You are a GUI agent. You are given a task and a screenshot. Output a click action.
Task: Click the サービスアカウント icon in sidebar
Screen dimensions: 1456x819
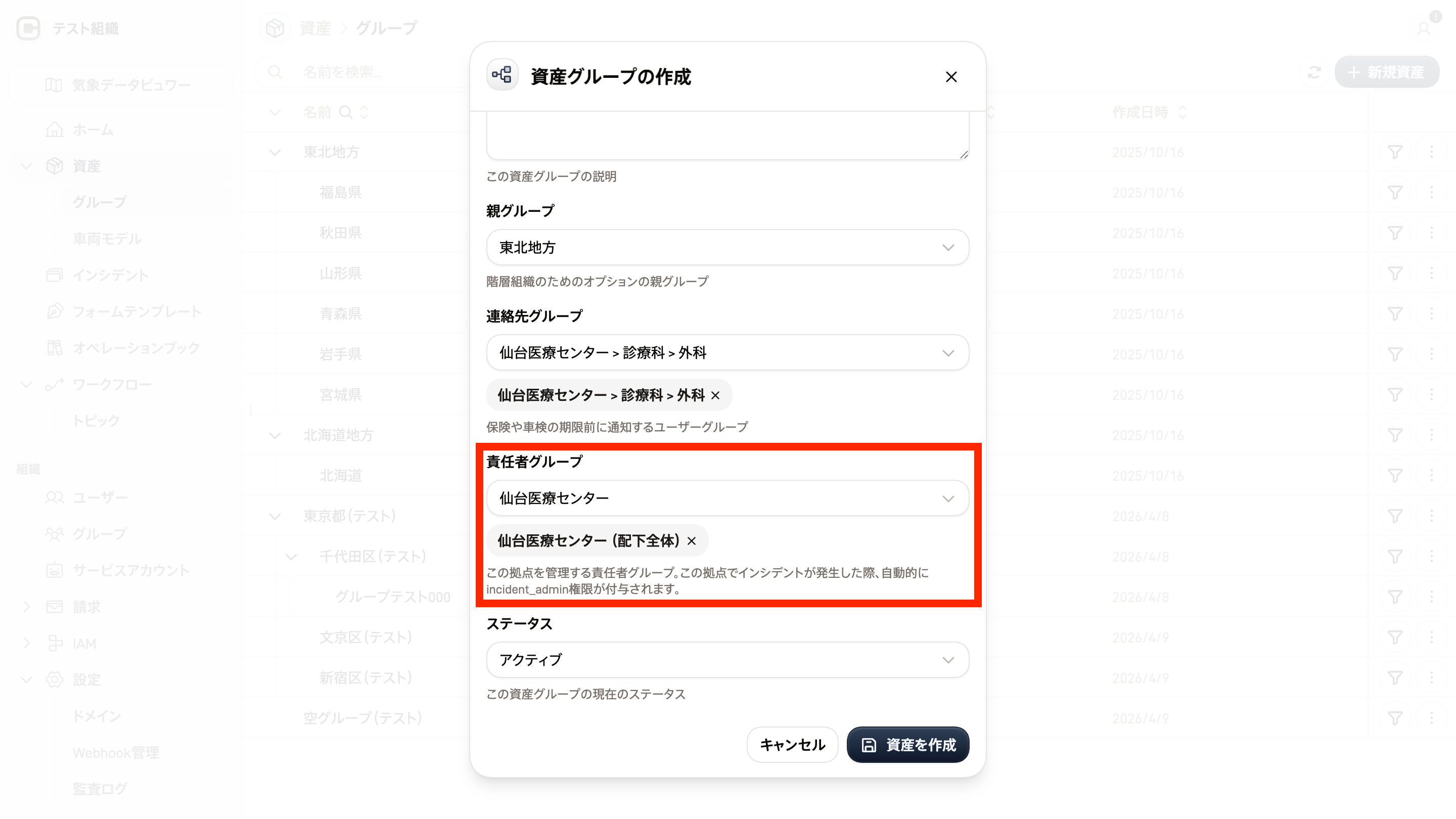tap(54, 570)
